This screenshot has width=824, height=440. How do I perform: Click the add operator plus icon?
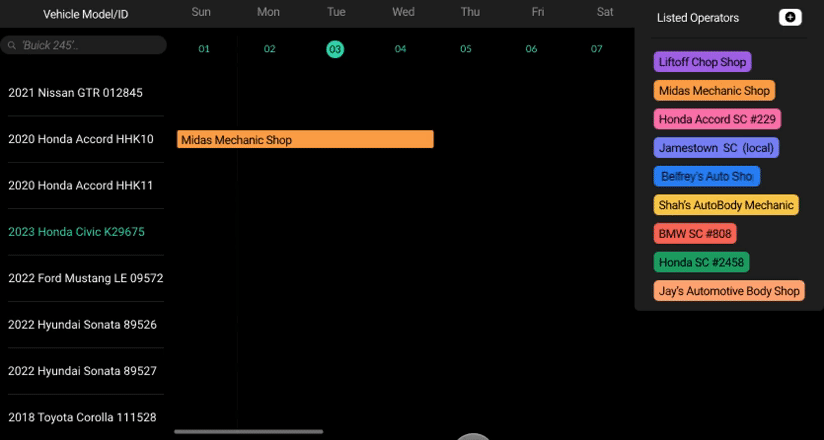(x=790, y=17)
